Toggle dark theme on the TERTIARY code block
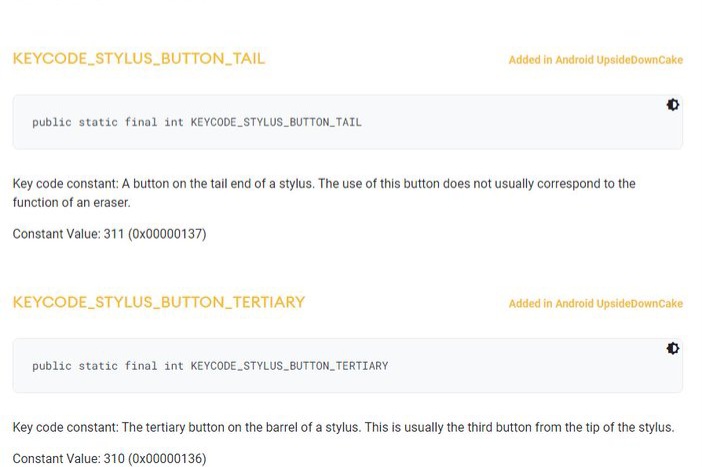 [x=673, y=348]
